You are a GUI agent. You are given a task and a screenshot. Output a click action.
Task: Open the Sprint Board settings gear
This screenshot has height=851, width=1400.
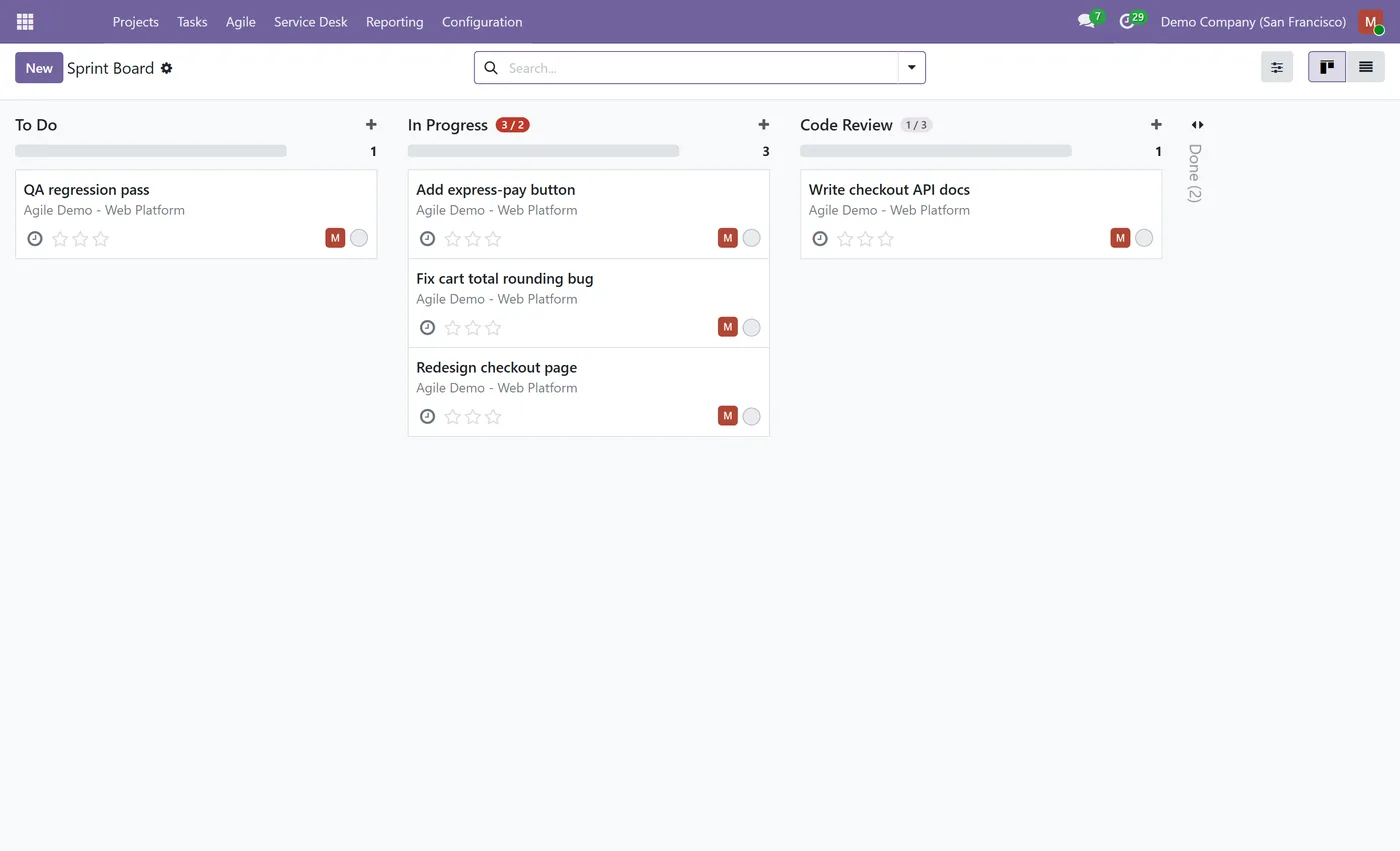pos(167,68)
